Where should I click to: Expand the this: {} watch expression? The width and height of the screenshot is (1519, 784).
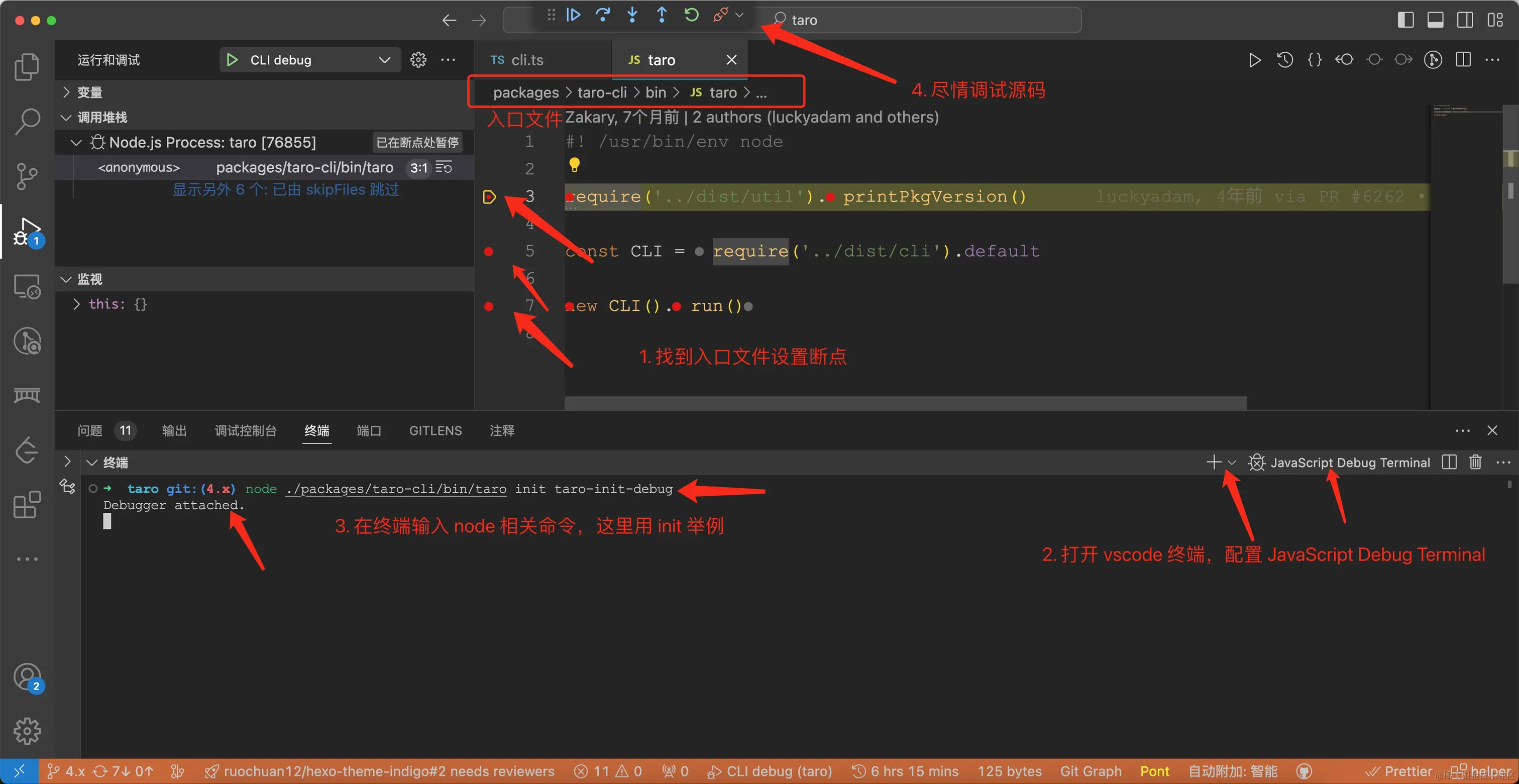[76, 303]
